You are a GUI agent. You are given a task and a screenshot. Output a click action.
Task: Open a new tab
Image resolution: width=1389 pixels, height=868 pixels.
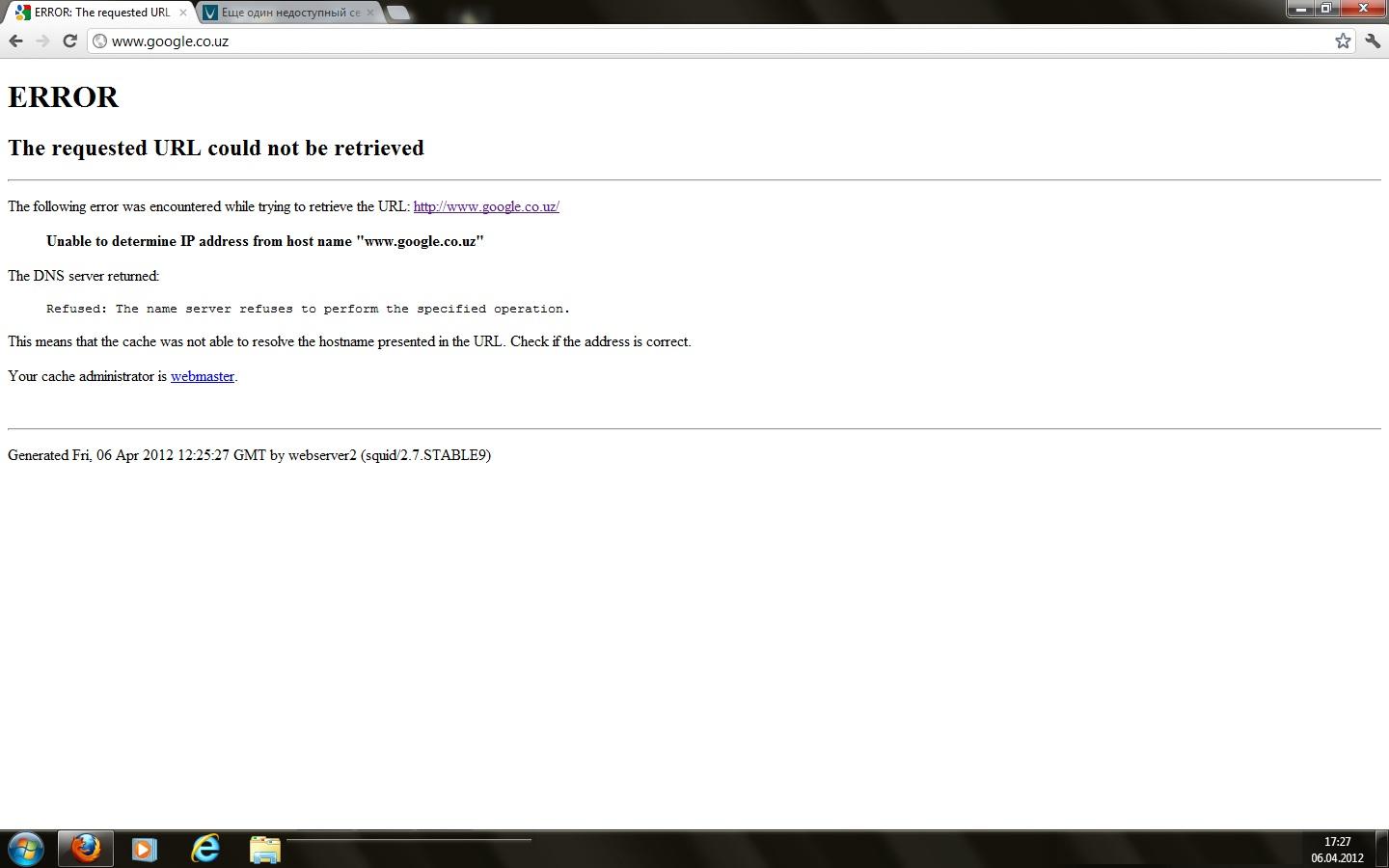[397, 14]
